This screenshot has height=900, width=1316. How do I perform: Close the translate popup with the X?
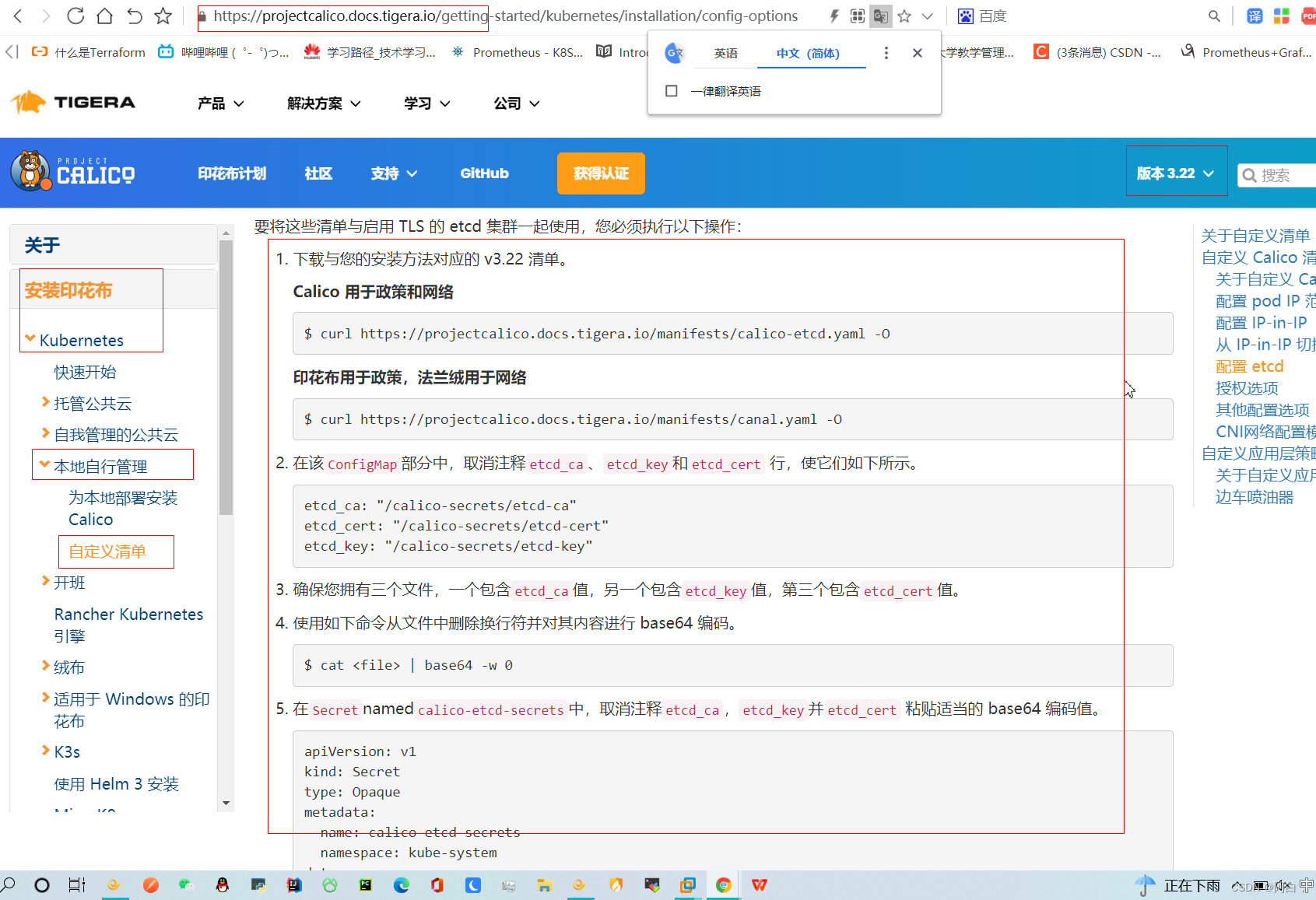(918, 53)
